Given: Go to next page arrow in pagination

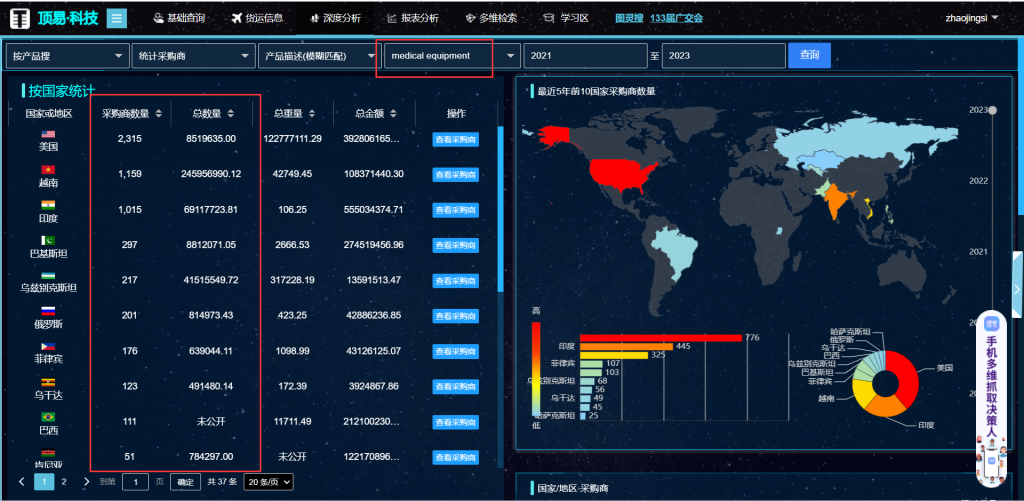Looking at the screenshot, I should (82, 482).
